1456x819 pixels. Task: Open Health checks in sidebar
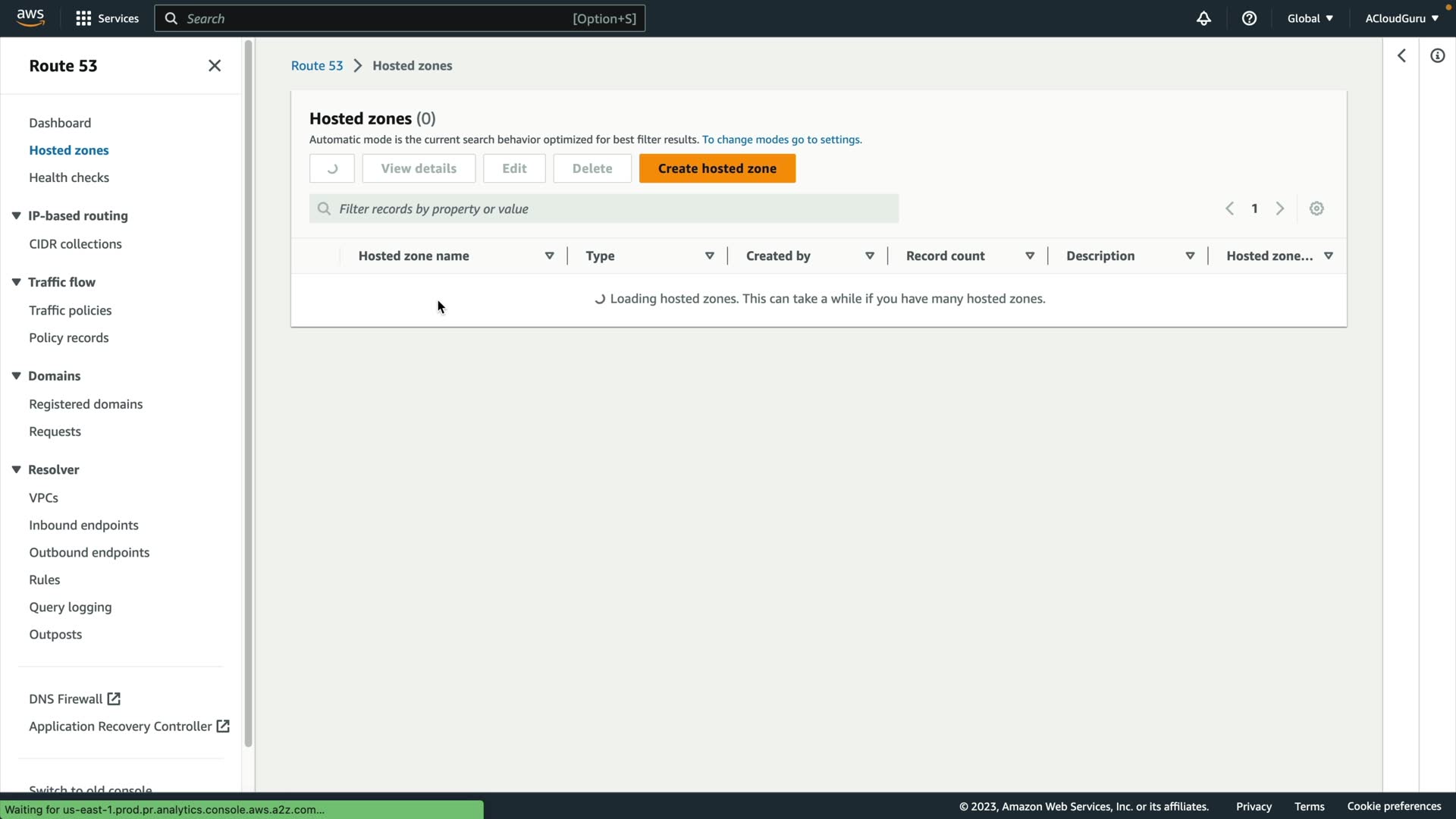[x=69, y=177]
